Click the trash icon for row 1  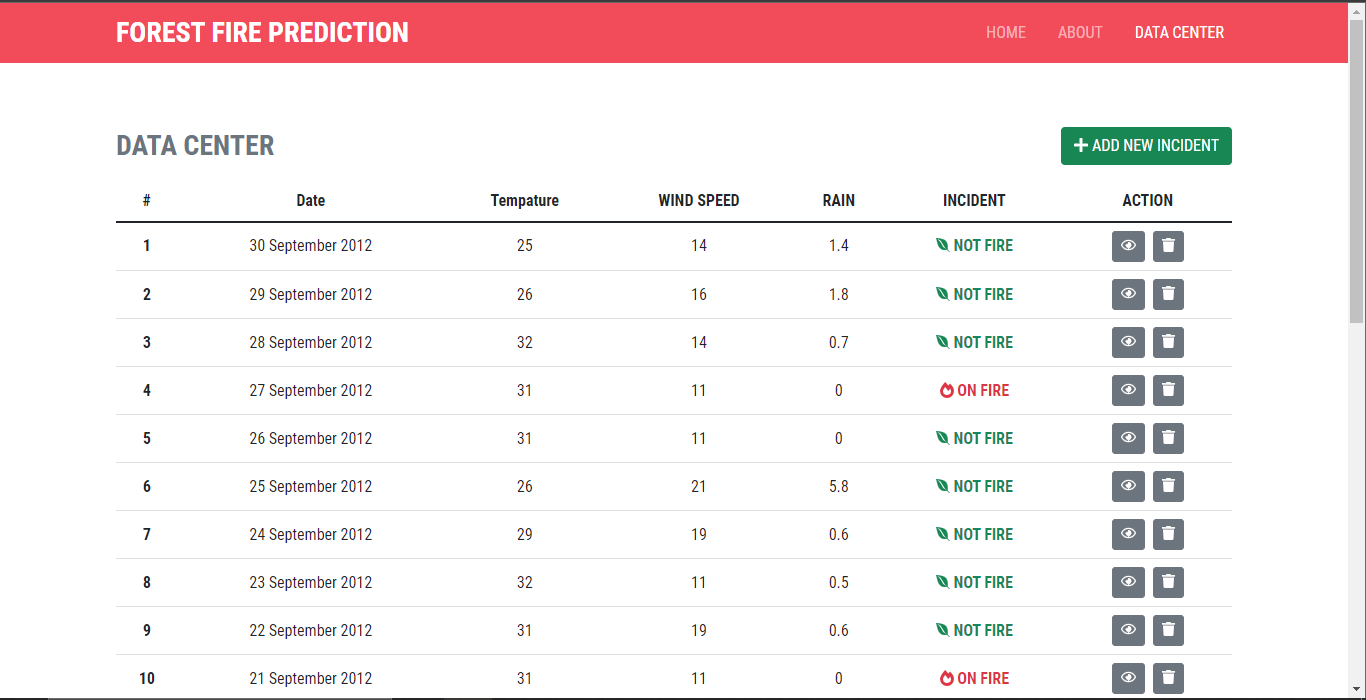click(1168, 246)
